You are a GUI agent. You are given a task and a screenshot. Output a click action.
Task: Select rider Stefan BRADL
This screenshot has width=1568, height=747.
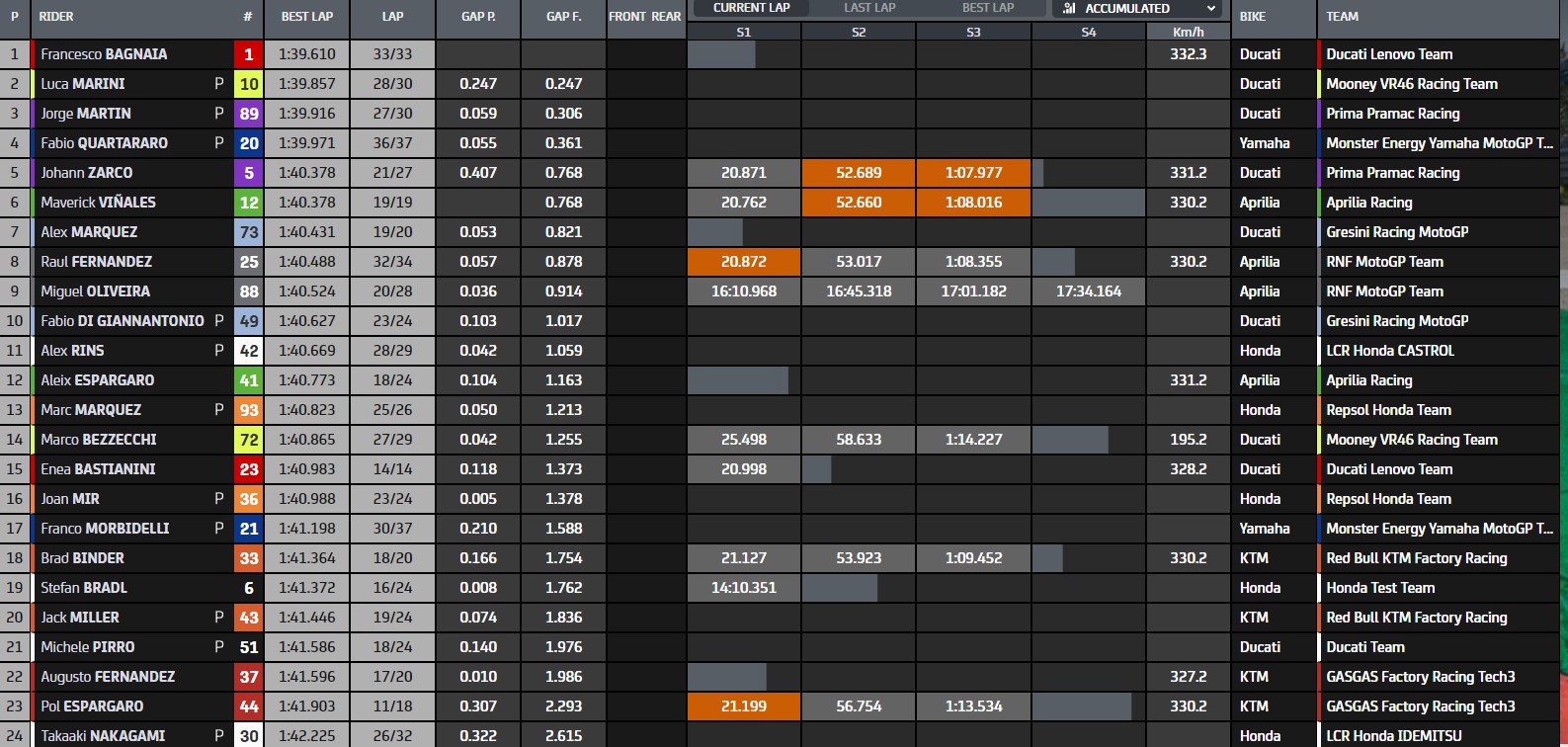click(84, 588)
